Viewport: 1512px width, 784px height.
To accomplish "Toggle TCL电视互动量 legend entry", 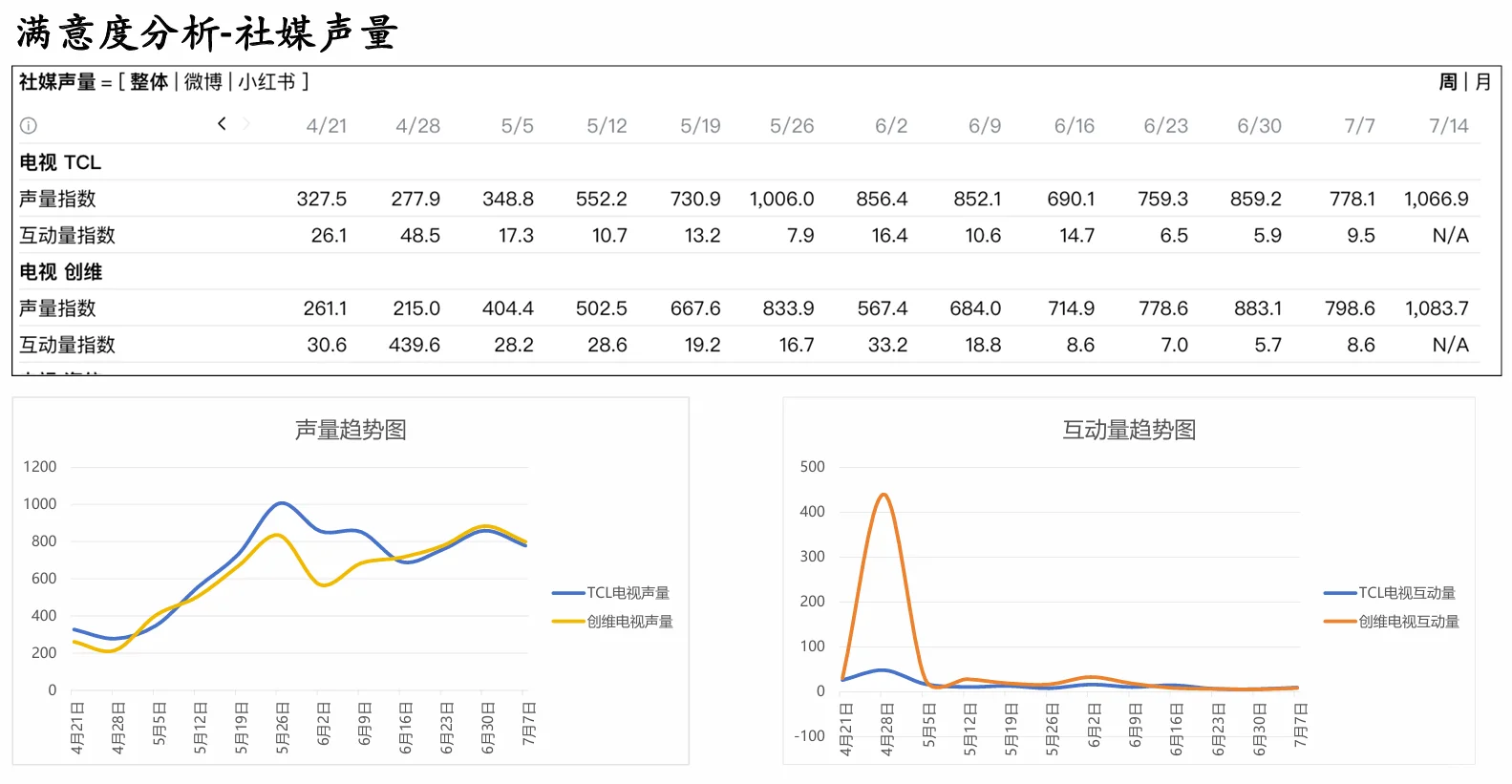I will [1390, 593].
